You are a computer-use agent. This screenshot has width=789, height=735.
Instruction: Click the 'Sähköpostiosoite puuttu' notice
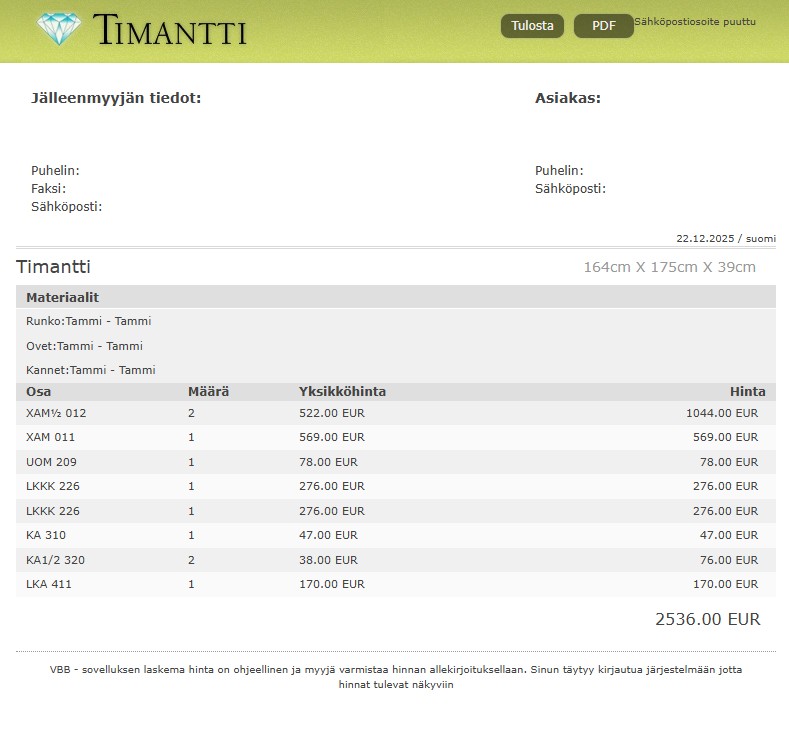click(x=695, y=21)
